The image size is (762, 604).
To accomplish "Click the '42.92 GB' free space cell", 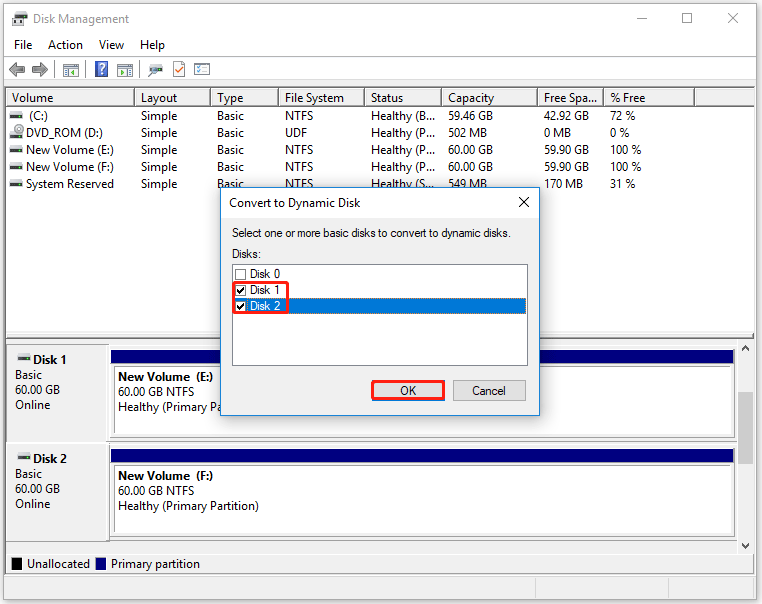I will click(x=566, y=116).
